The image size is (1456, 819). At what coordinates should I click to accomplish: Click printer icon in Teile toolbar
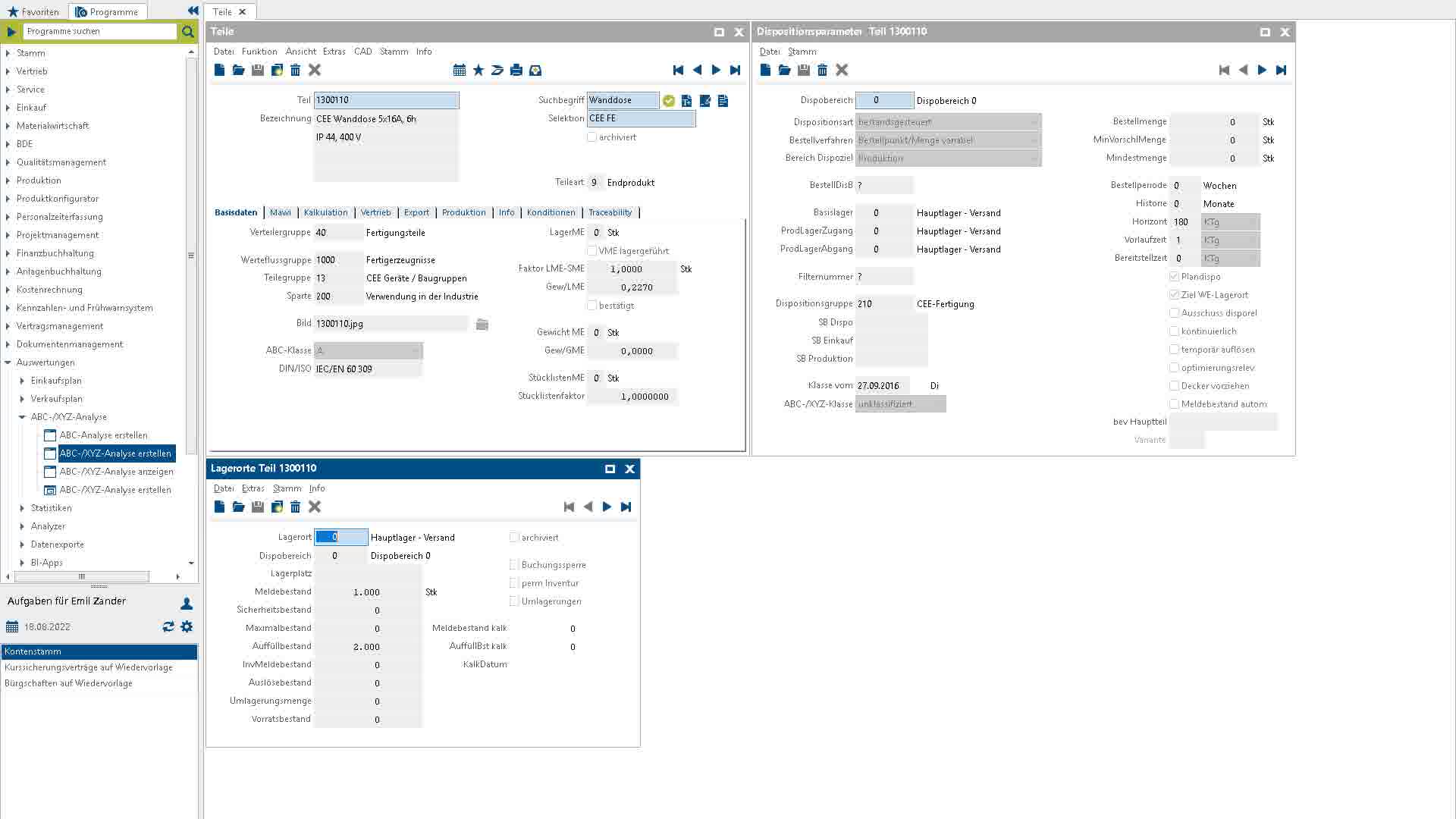pyautogui.click(x=516, y=70)
